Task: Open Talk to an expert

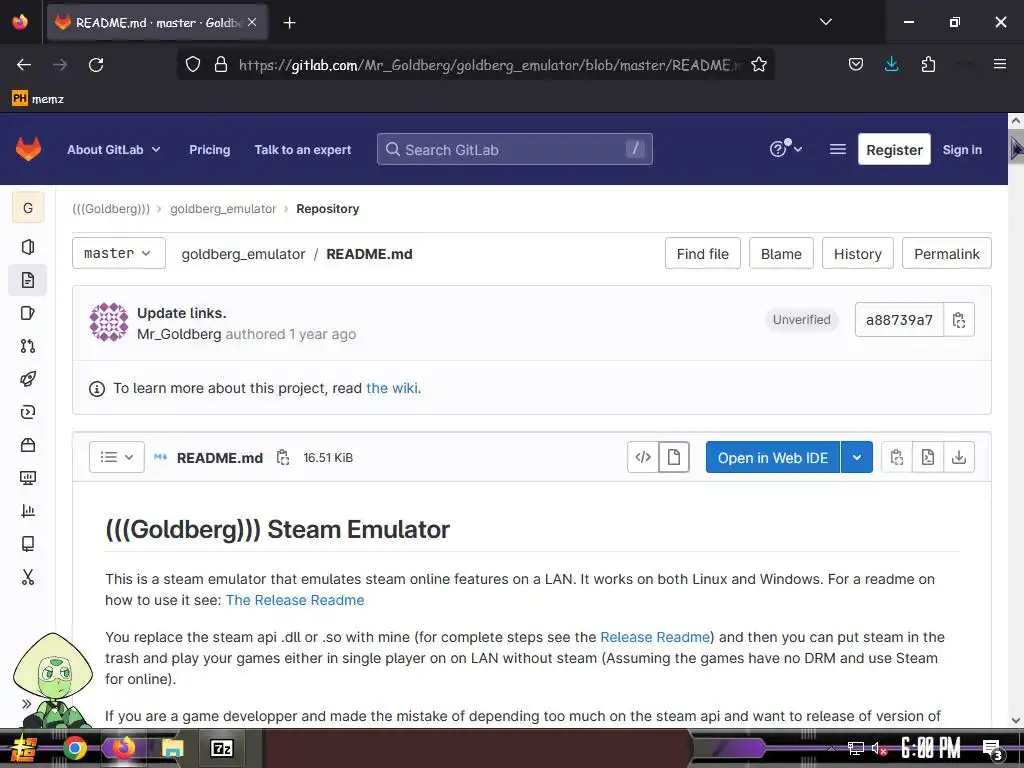Action: tap(302, 150)
